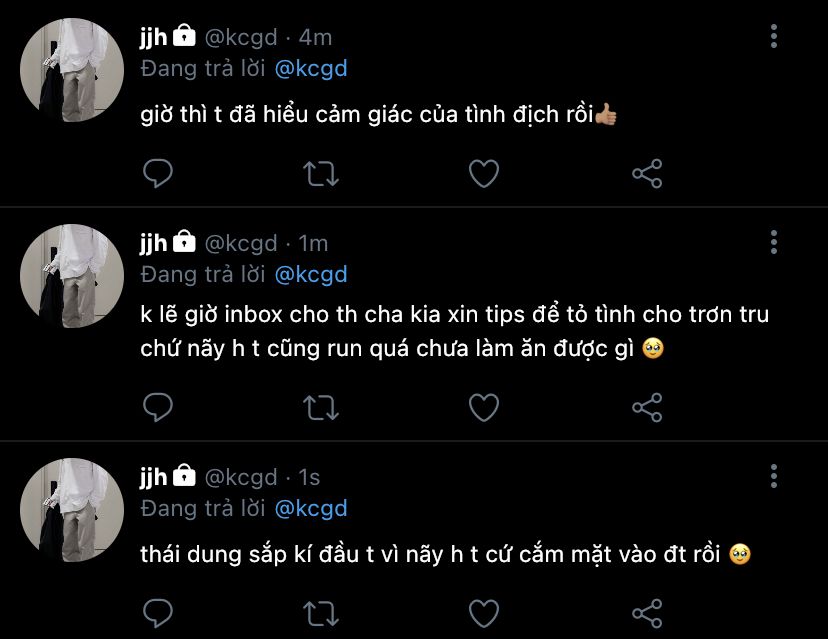828x639 pixels.
Task: Reply to the tweet posted 1s ago
Action: pyautogui.click(x=159, y=611)
